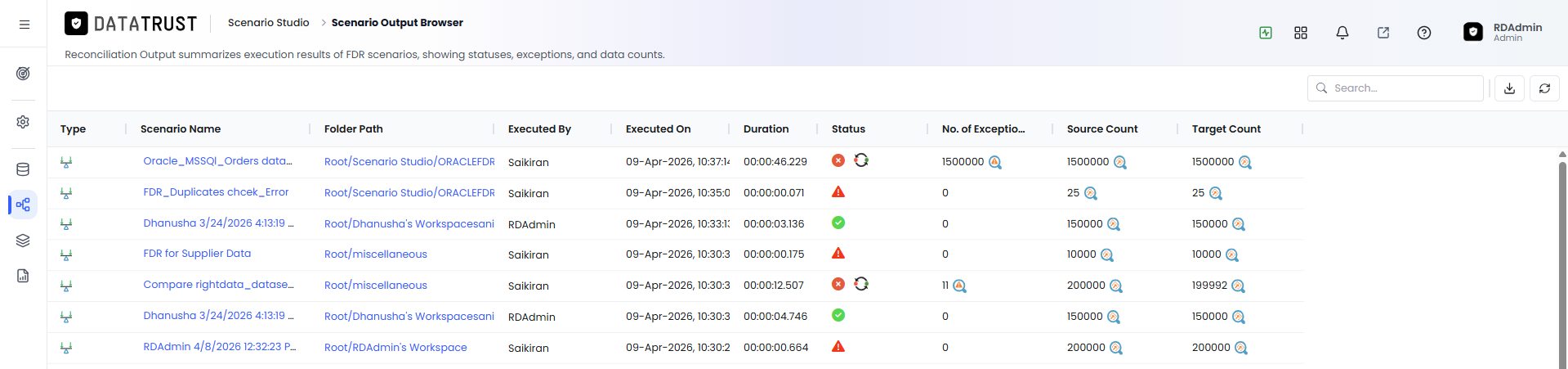Click success status icon for 00:00:04.746 run

coord(838,315)
